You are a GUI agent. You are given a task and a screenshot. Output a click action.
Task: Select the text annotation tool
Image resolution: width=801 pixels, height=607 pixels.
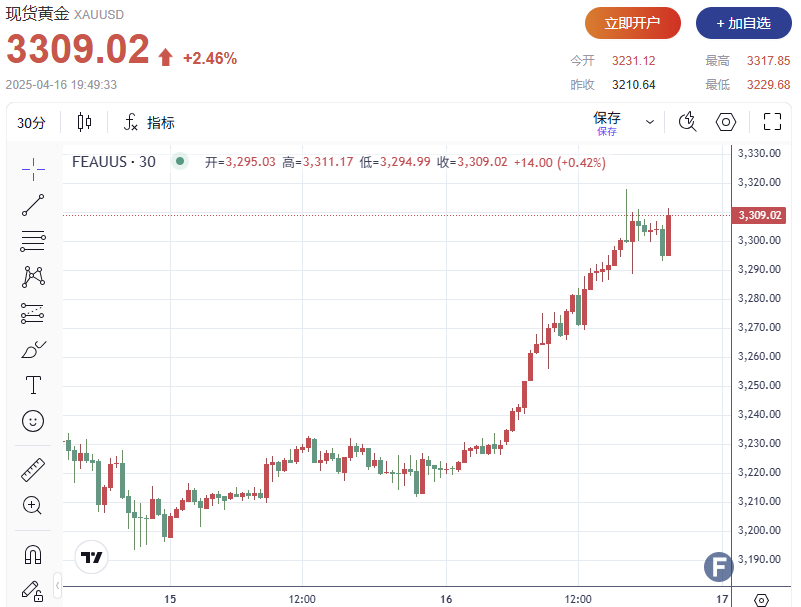click(33, 385)
